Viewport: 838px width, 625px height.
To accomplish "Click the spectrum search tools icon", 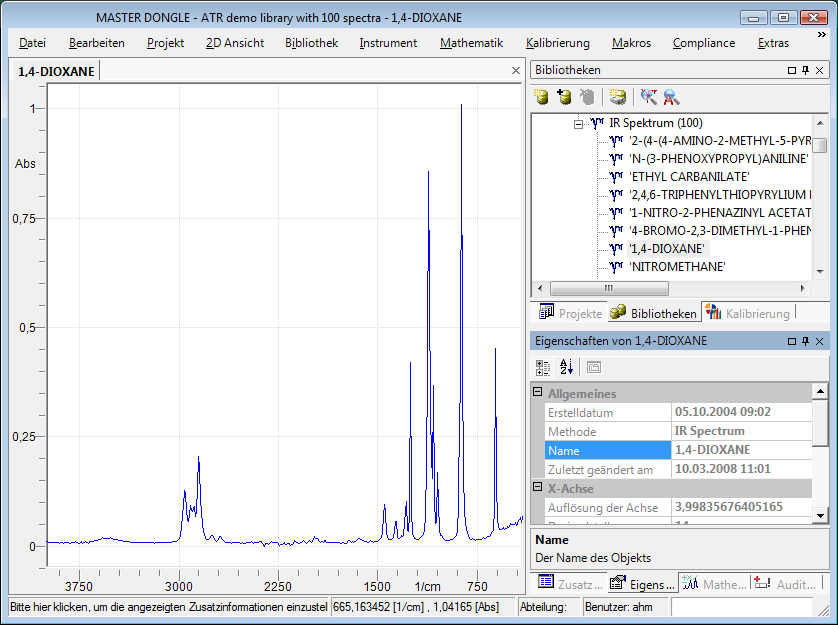I will pyautogui.click(x=649, y=97).
